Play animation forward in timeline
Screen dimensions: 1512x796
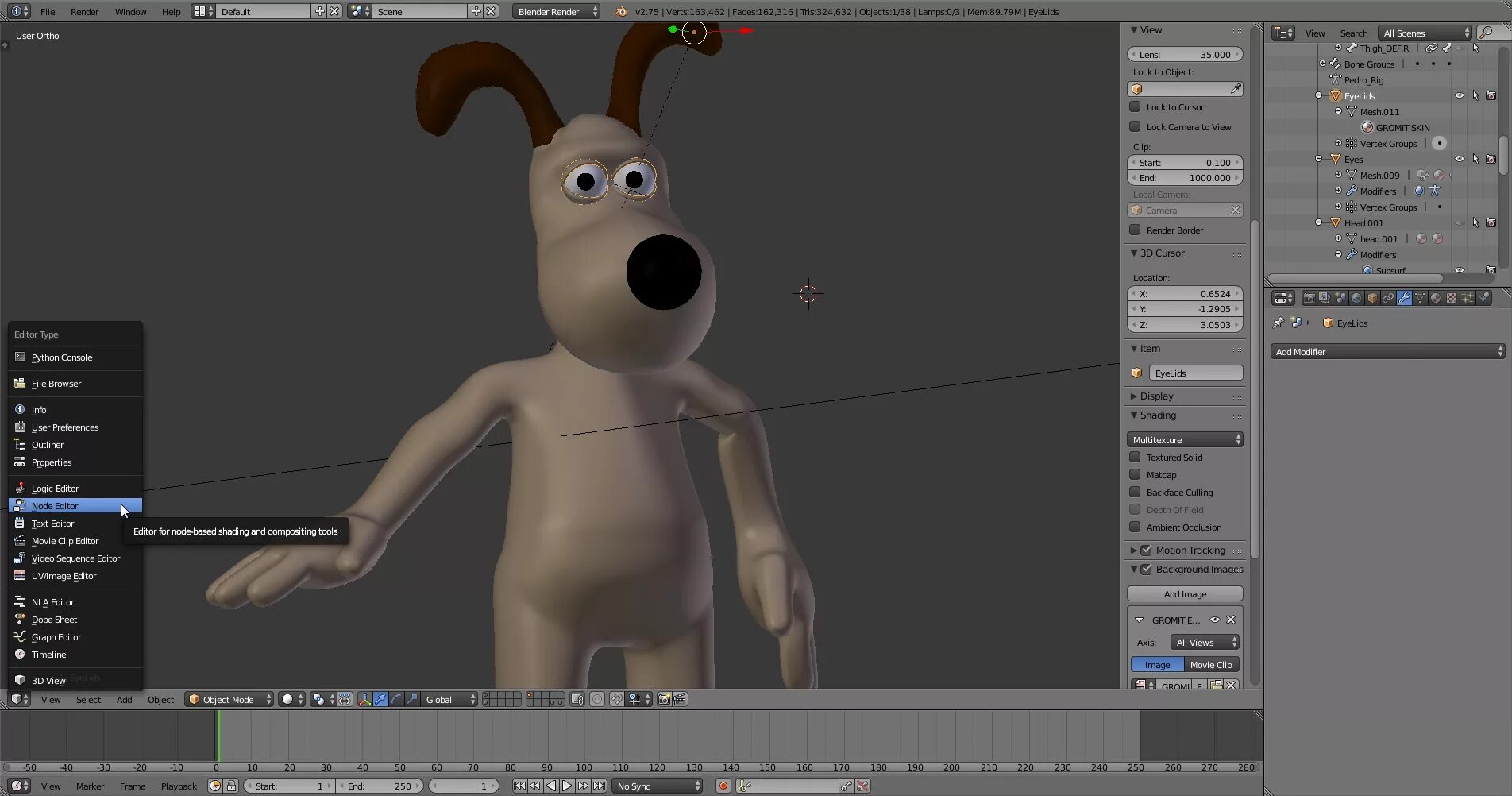pyautogui.click(x=567, y=786)
